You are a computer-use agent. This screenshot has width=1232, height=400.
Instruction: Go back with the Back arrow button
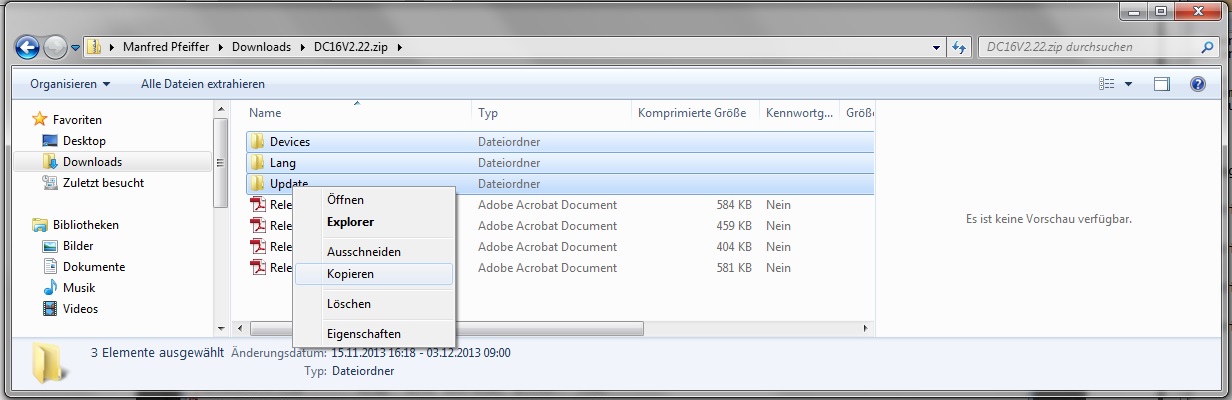coord(28,47)
